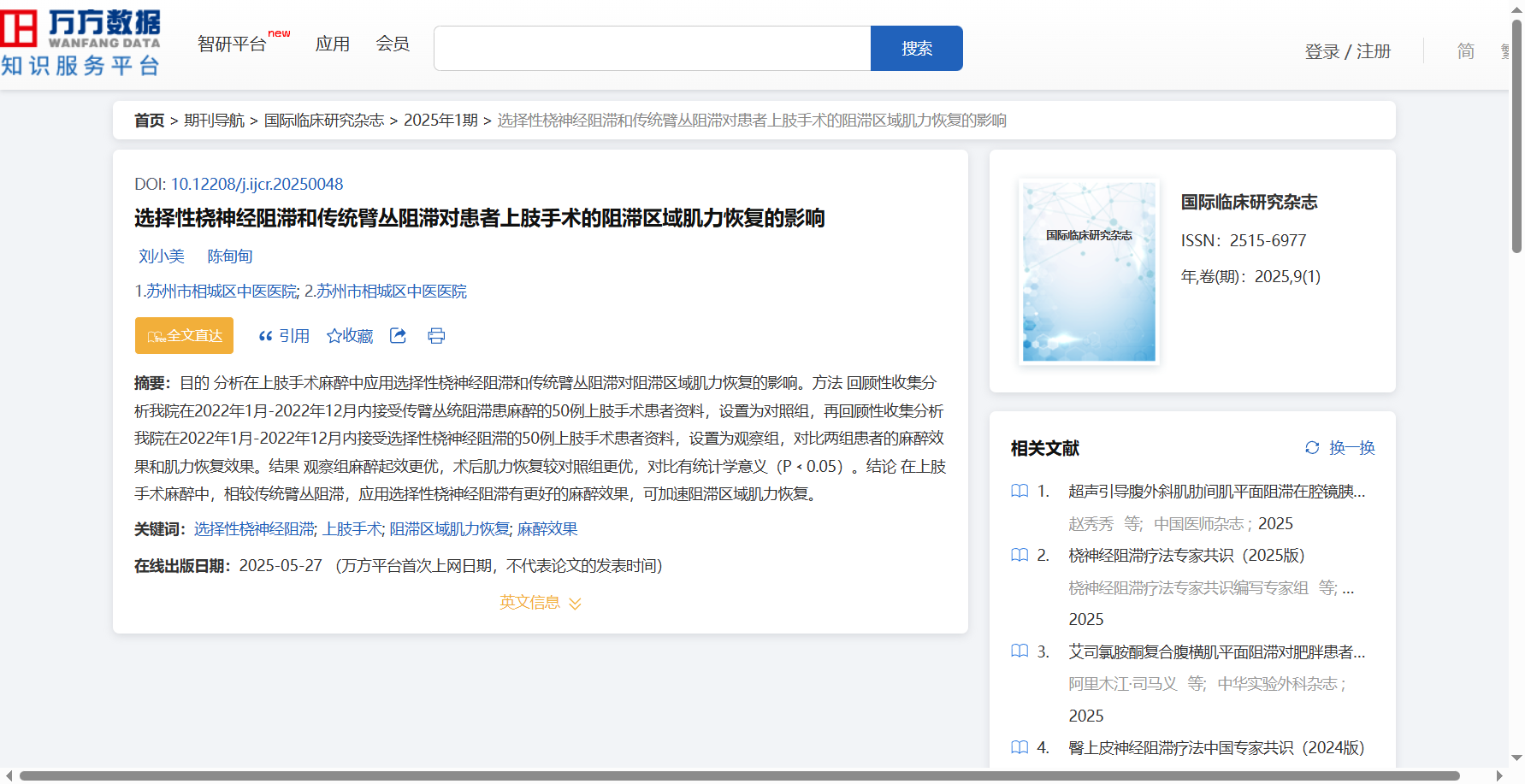Click book icon beside first related article

point(1020,492)
